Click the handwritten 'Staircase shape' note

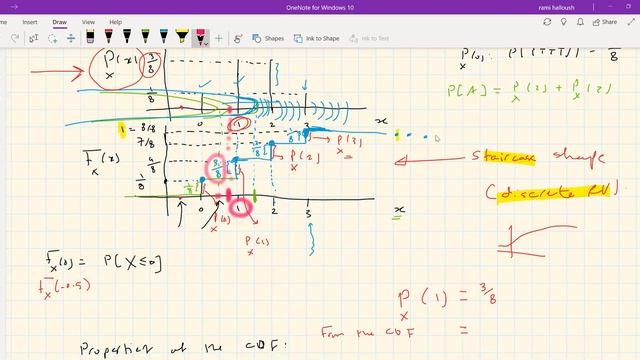click(538, 158)
